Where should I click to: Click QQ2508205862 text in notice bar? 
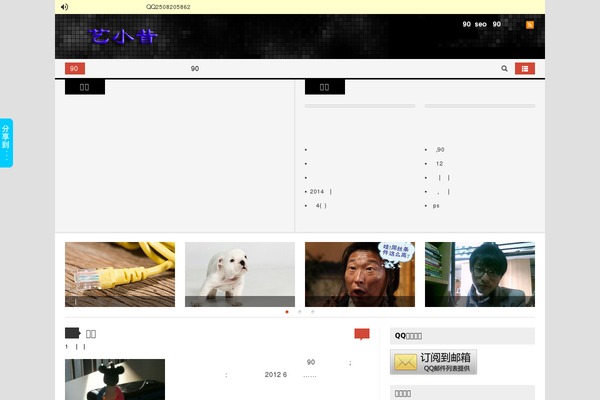point(168,7)
